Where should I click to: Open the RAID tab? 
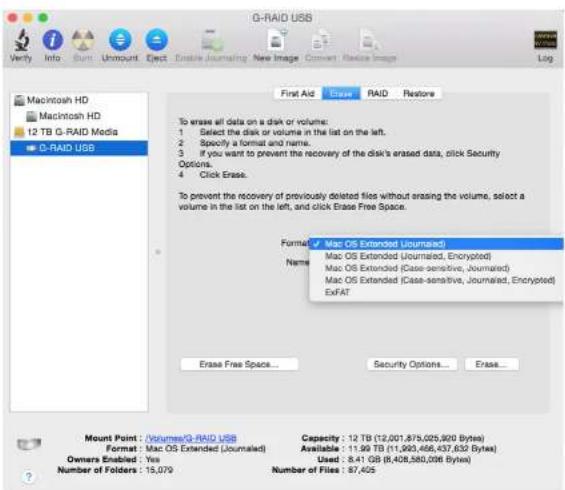coord(378,94)
